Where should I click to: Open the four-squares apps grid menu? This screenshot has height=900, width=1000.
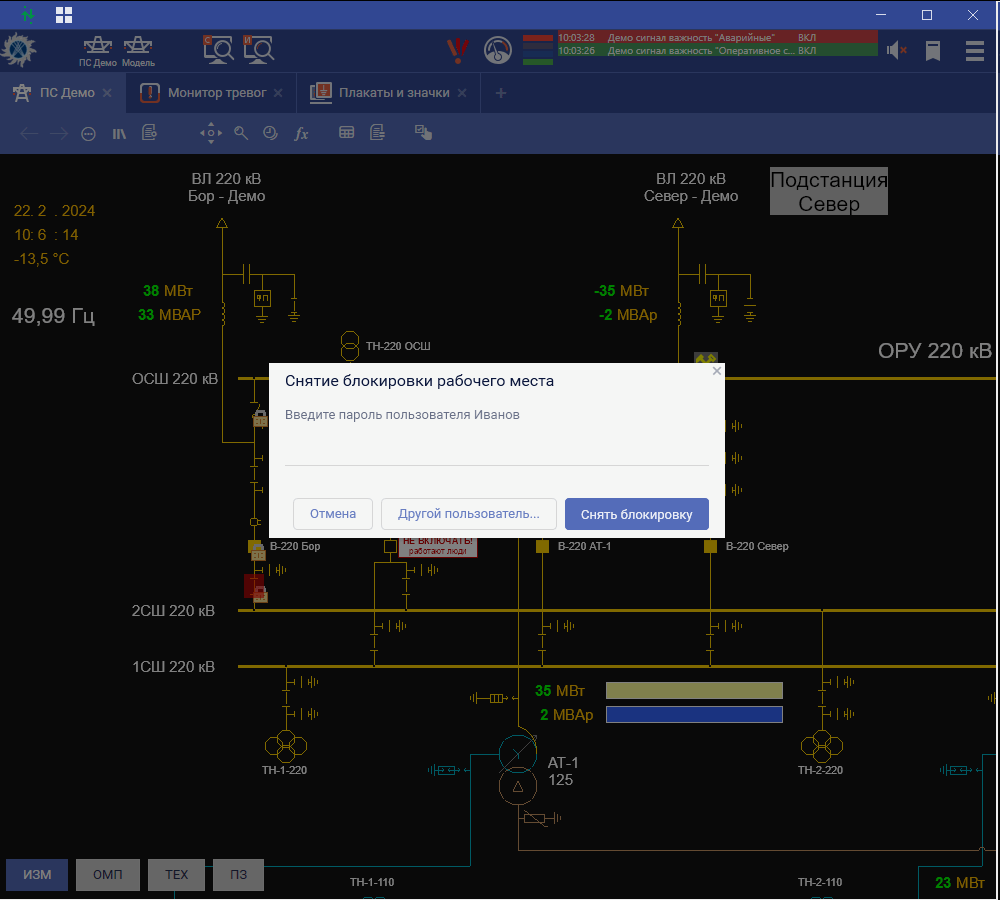click(64, 15)
